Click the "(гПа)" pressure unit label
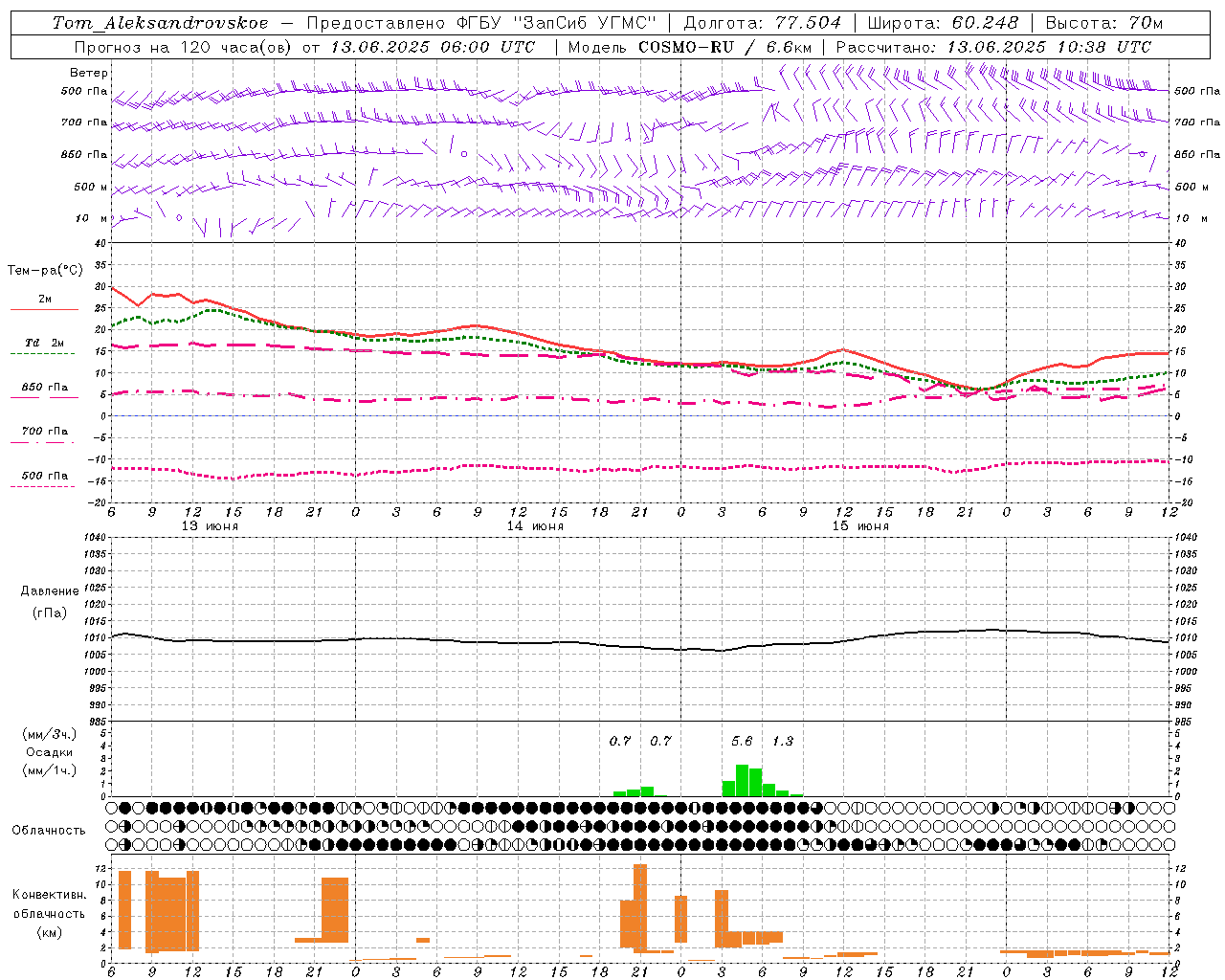 click(x=50, y=612)
